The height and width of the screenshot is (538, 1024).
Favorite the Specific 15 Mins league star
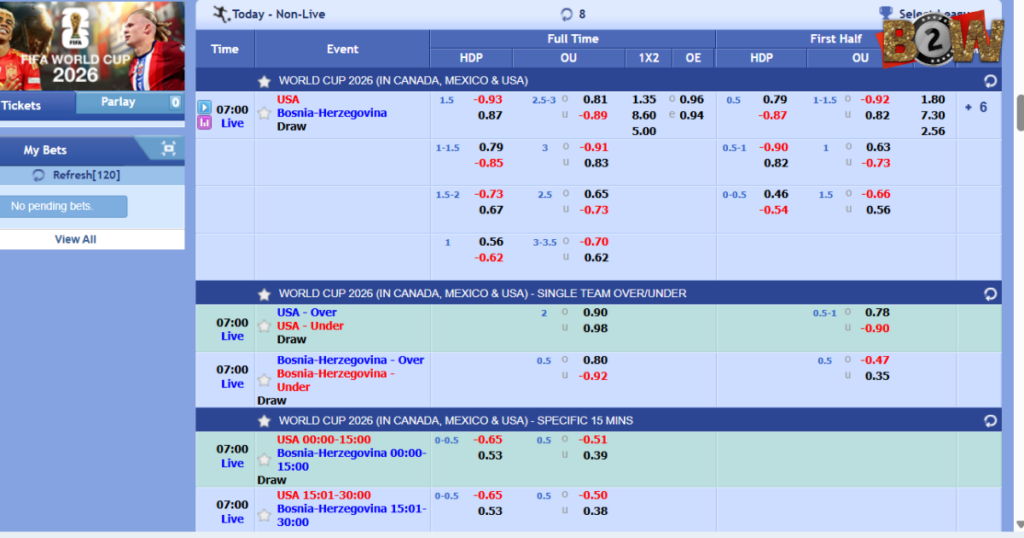(x=264, y=421)
